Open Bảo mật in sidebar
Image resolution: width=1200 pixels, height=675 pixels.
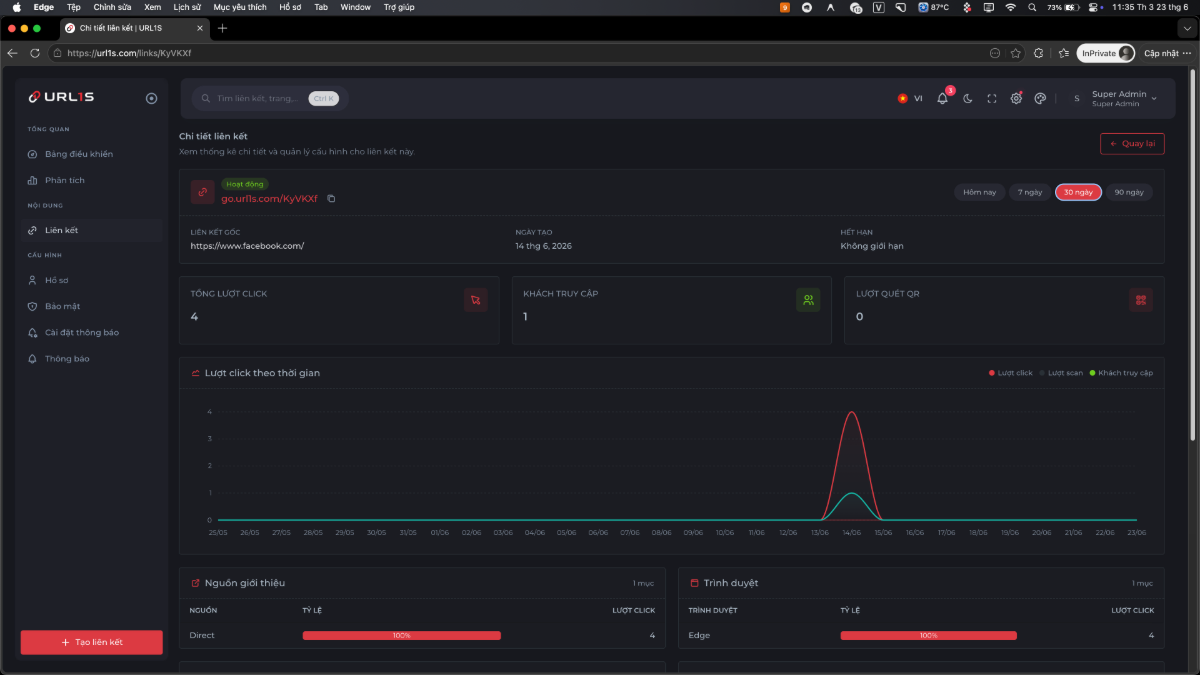[x=92, y=306]
